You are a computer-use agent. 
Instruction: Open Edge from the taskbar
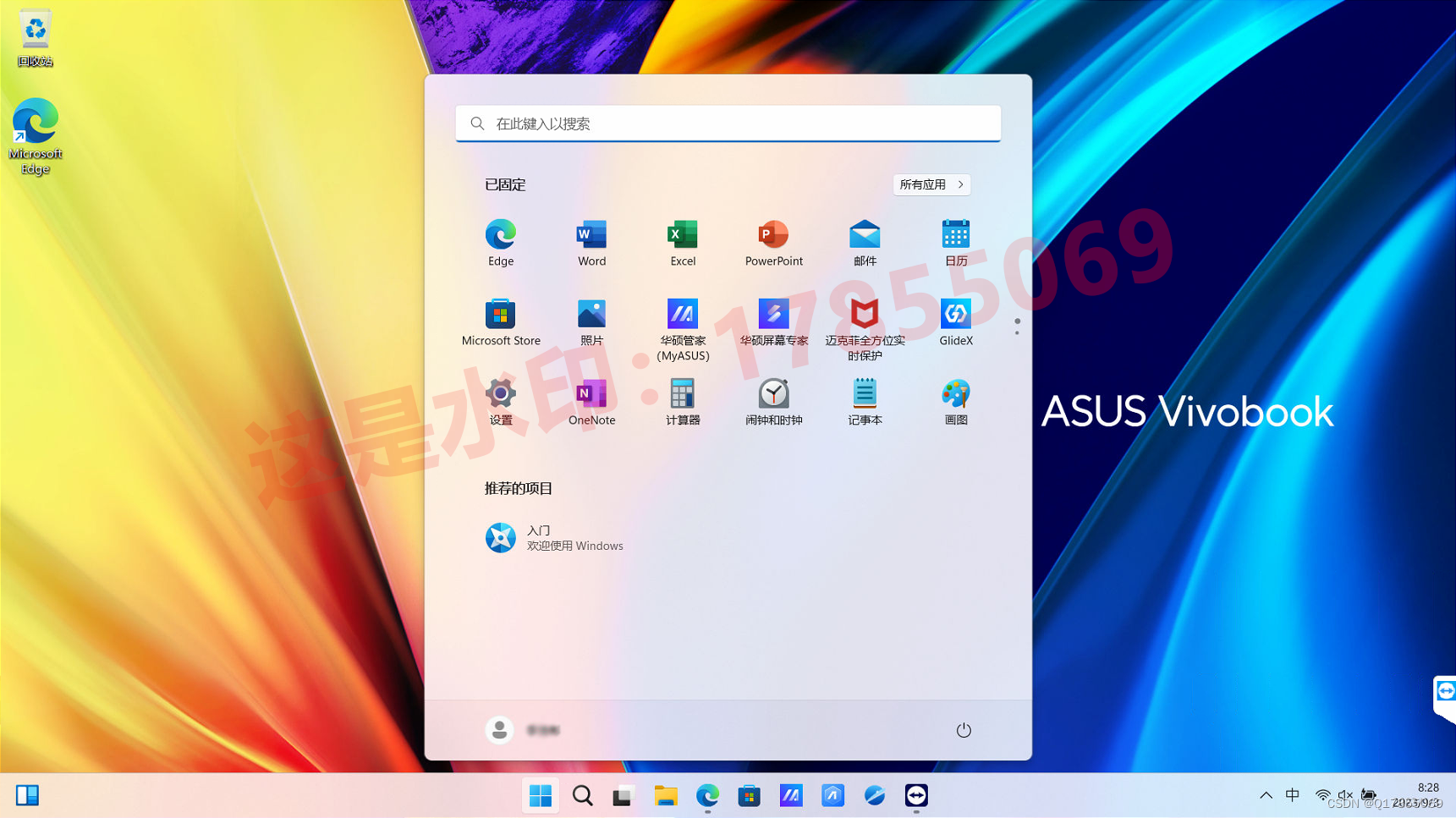[707, 795]
